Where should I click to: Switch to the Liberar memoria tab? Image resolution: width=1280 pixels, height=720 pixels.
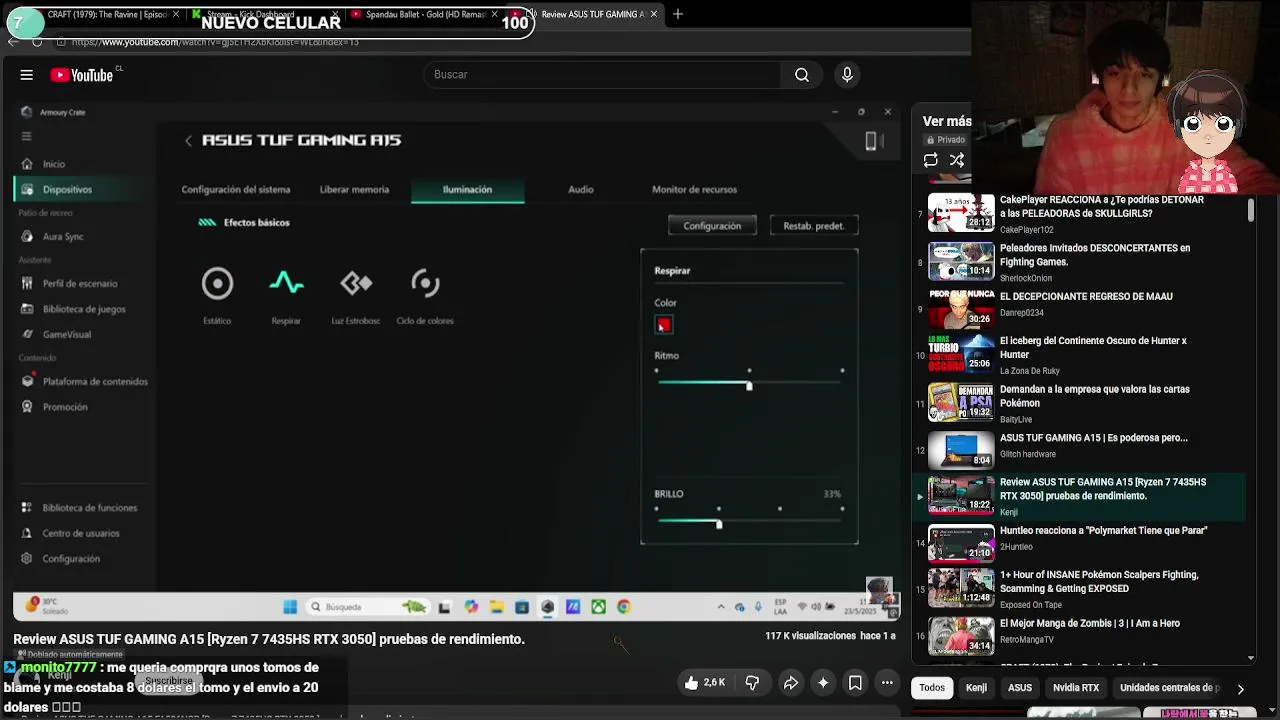click(x=354, y=189)
